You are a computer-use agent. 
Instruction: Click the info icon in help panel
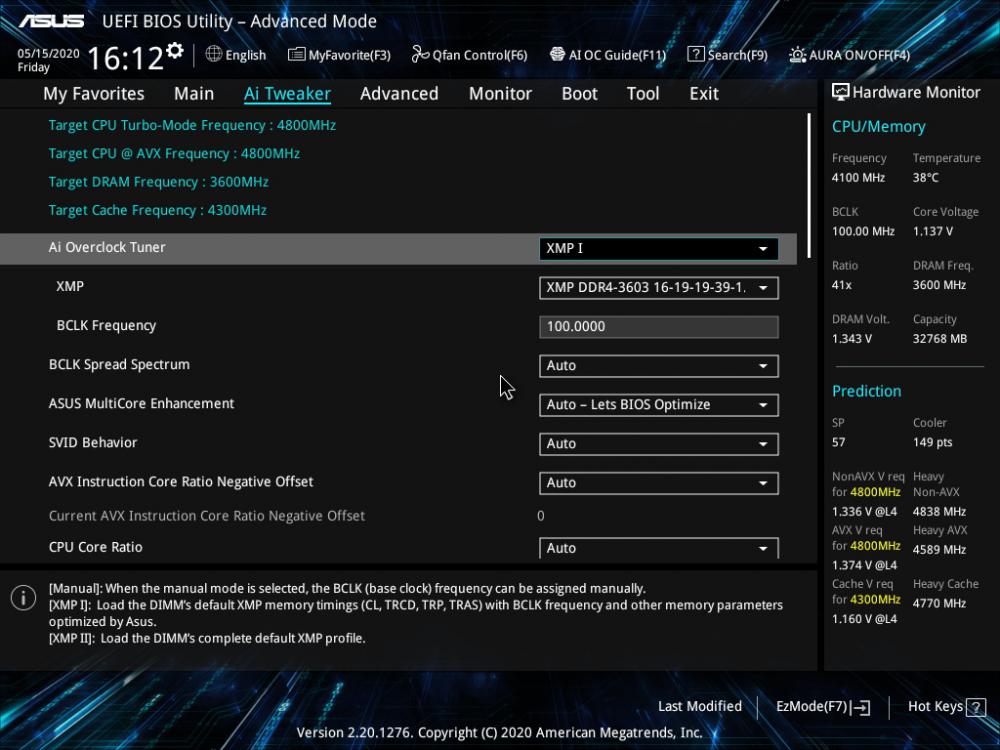click(24, 598)
